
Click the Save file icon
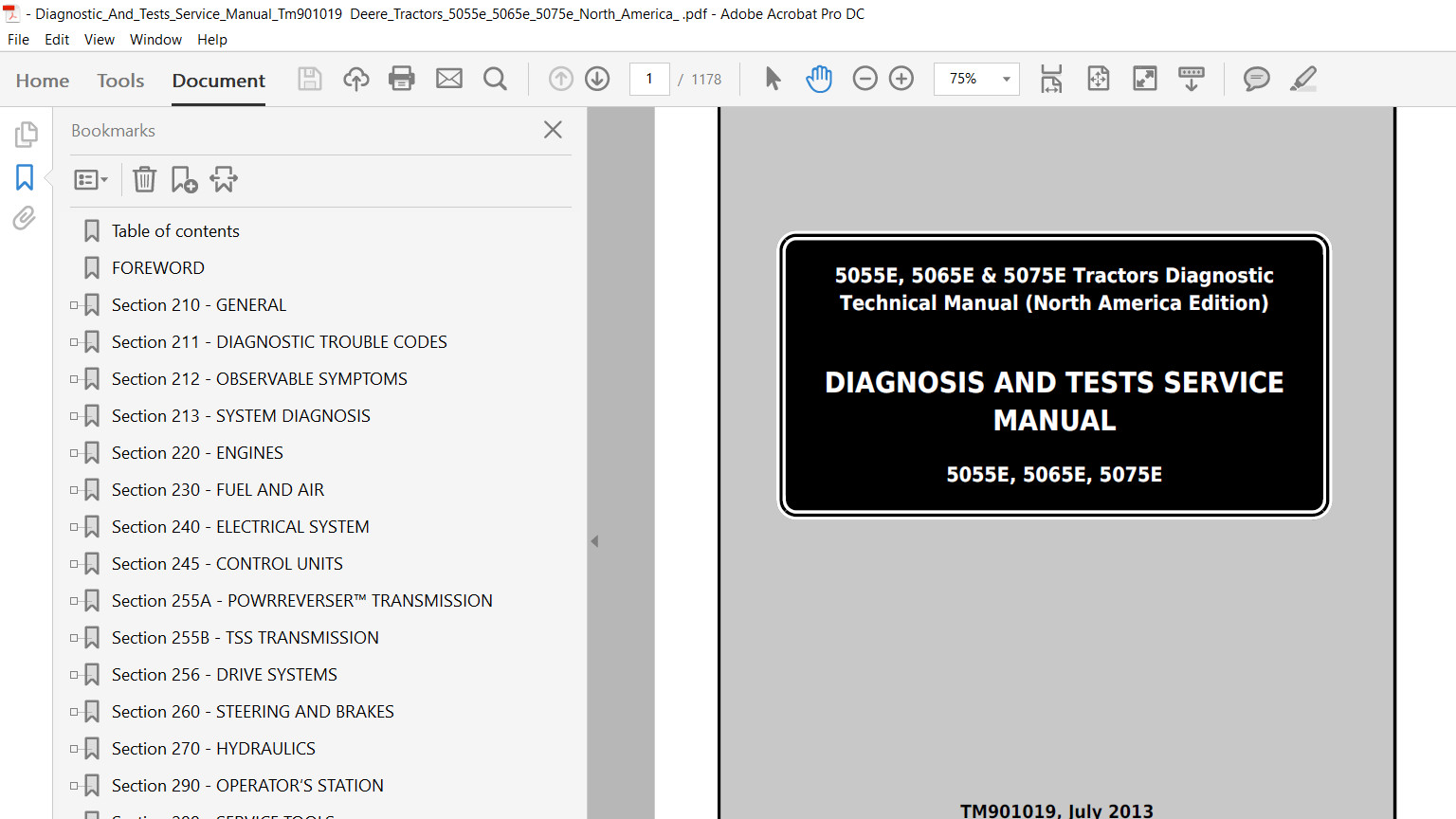(x=310, y=79)
